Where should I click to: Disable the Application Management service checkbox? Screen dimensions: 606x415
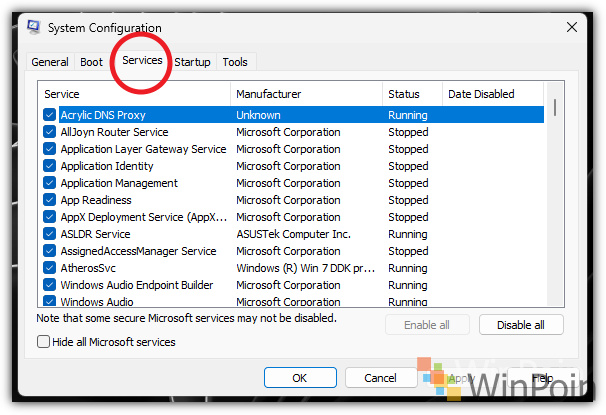49,183
